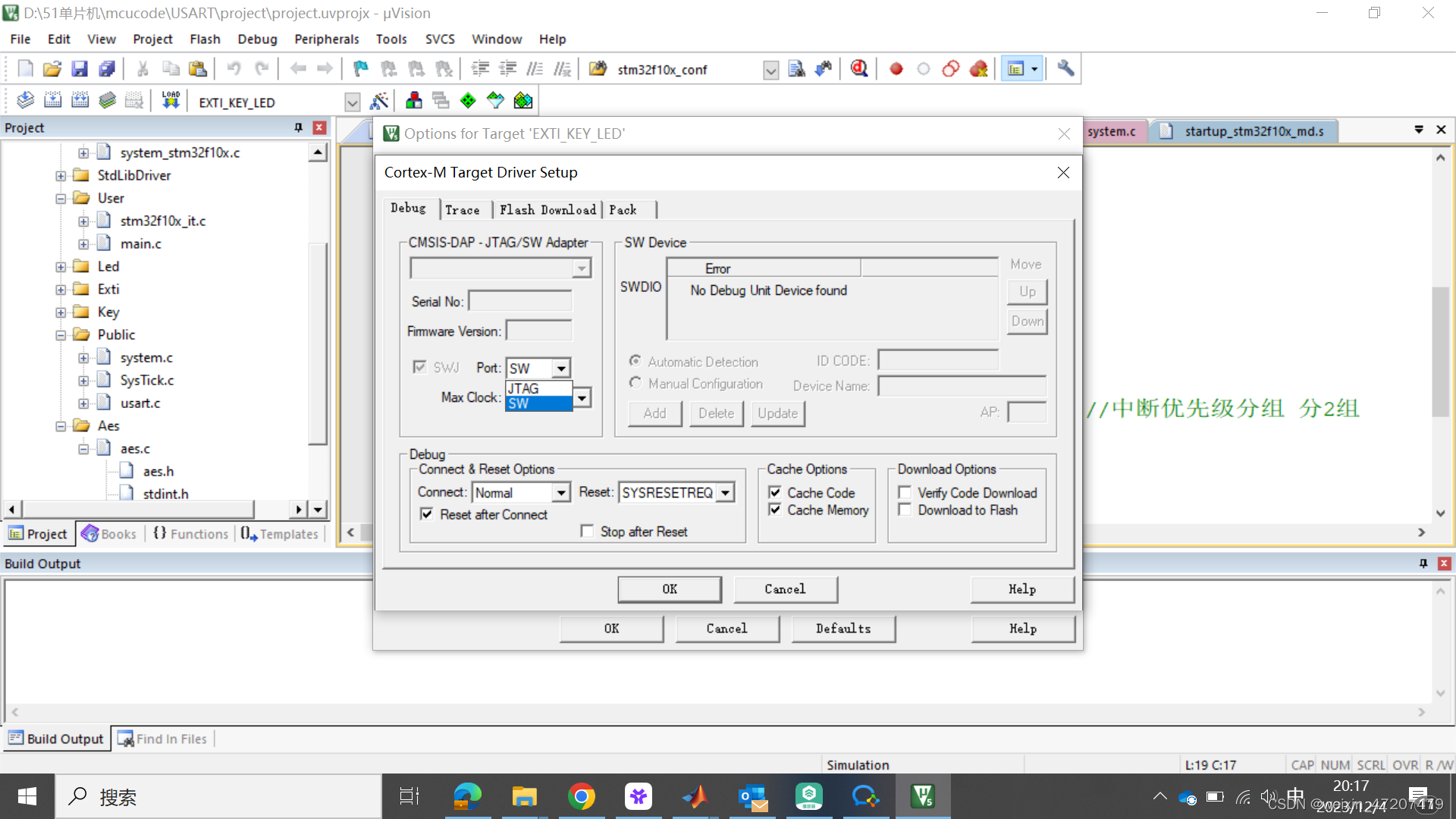
Task: Click the Start/Stop Debug Session icon
Action: click(858, 69)
